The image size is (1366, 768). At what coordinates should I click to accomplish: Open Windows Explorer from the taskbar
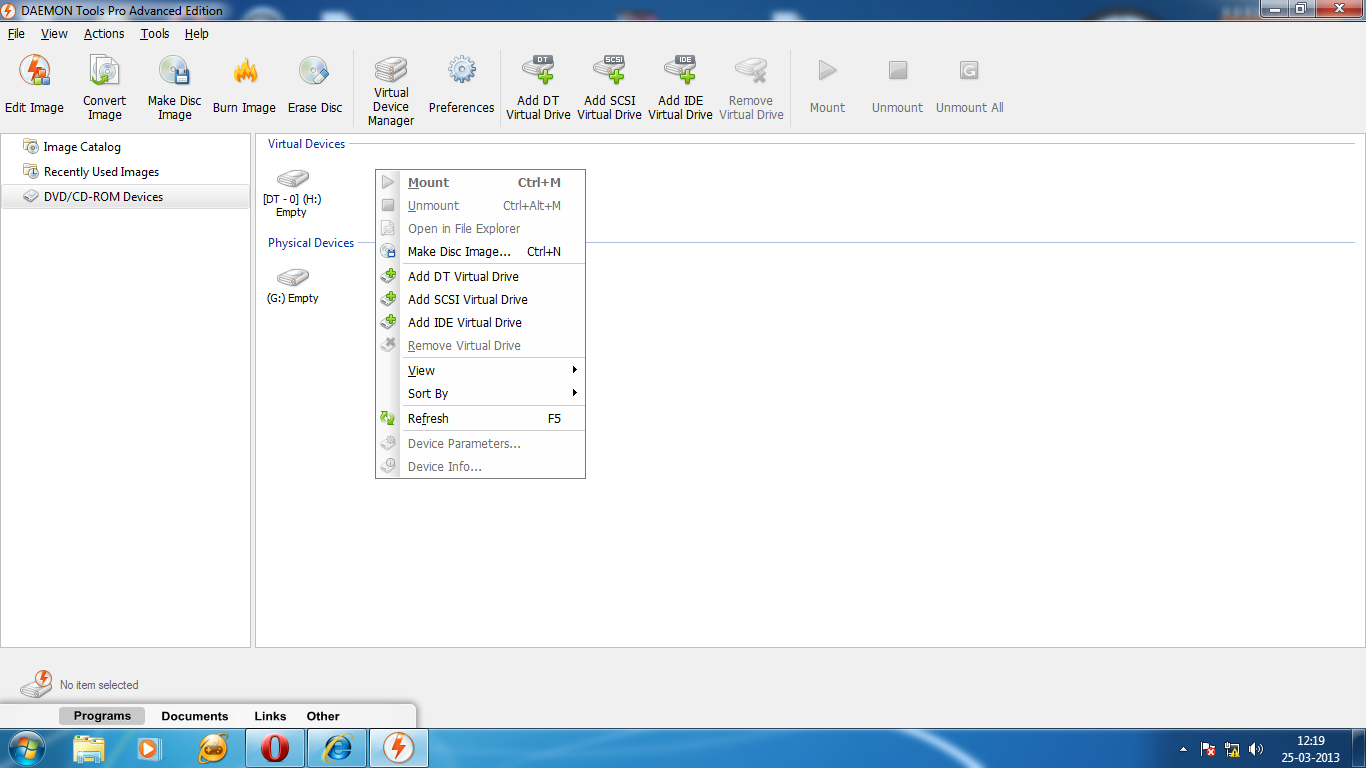89,748
